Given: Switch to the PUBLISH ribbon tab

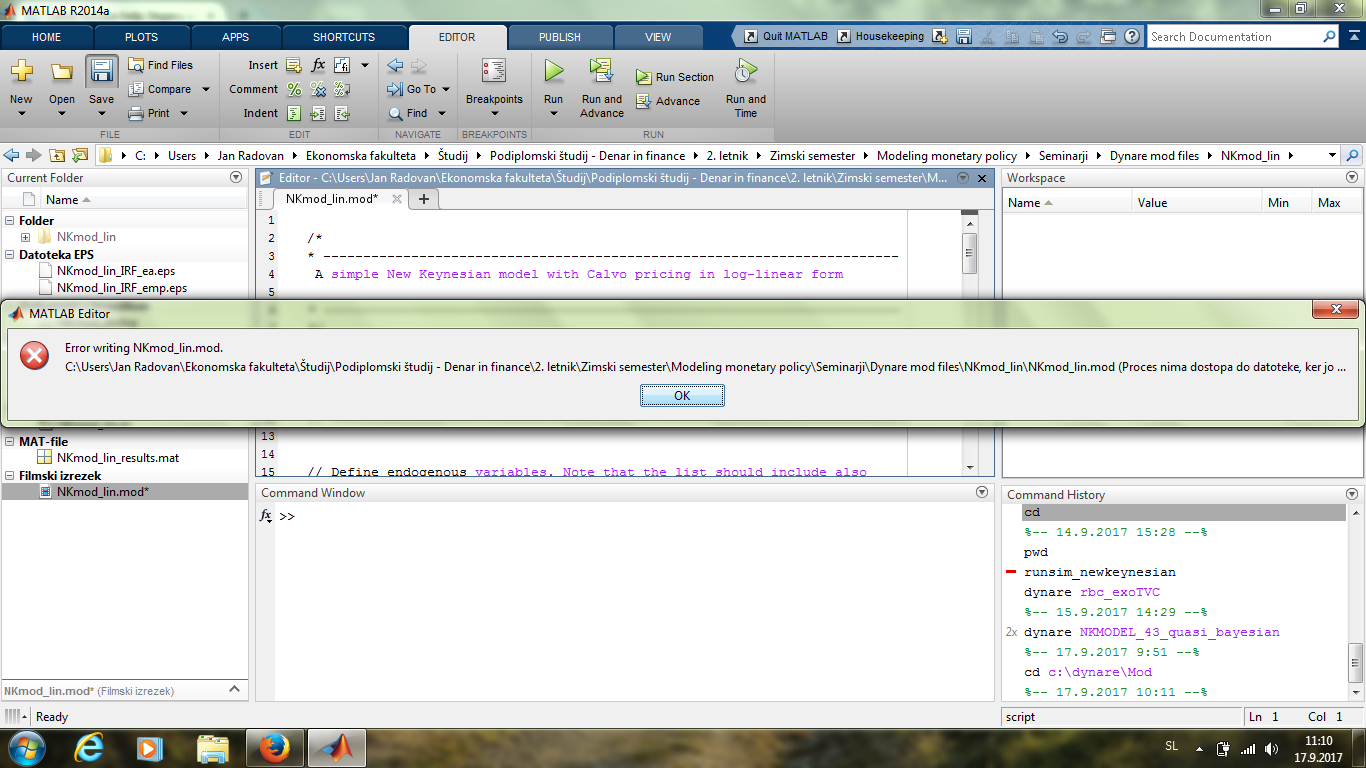Looking at the screenshot, I should [x=559, y=37].
